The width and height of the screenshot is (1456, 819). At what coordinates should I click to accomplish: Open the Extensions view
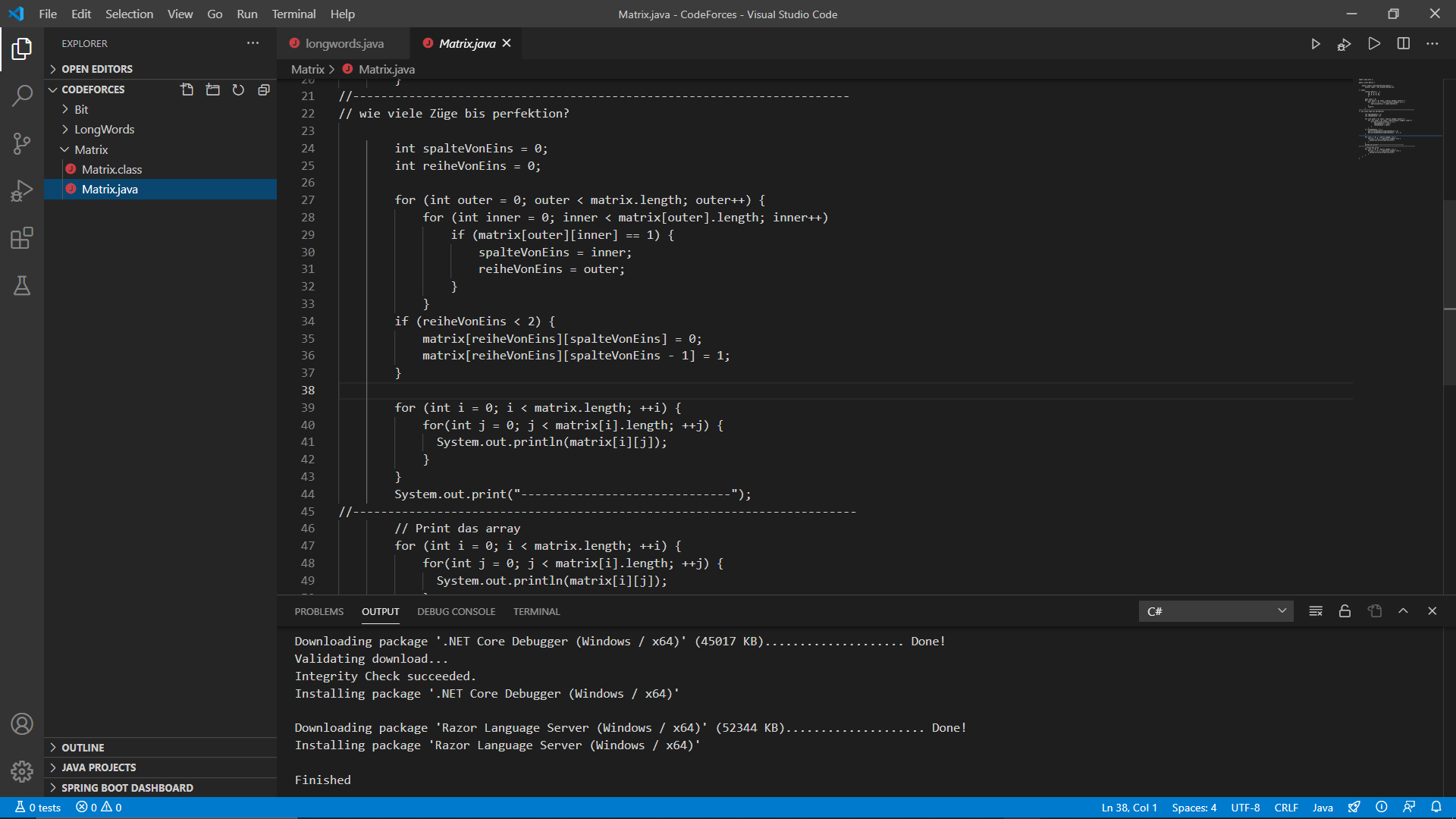[x=22, y=238]
